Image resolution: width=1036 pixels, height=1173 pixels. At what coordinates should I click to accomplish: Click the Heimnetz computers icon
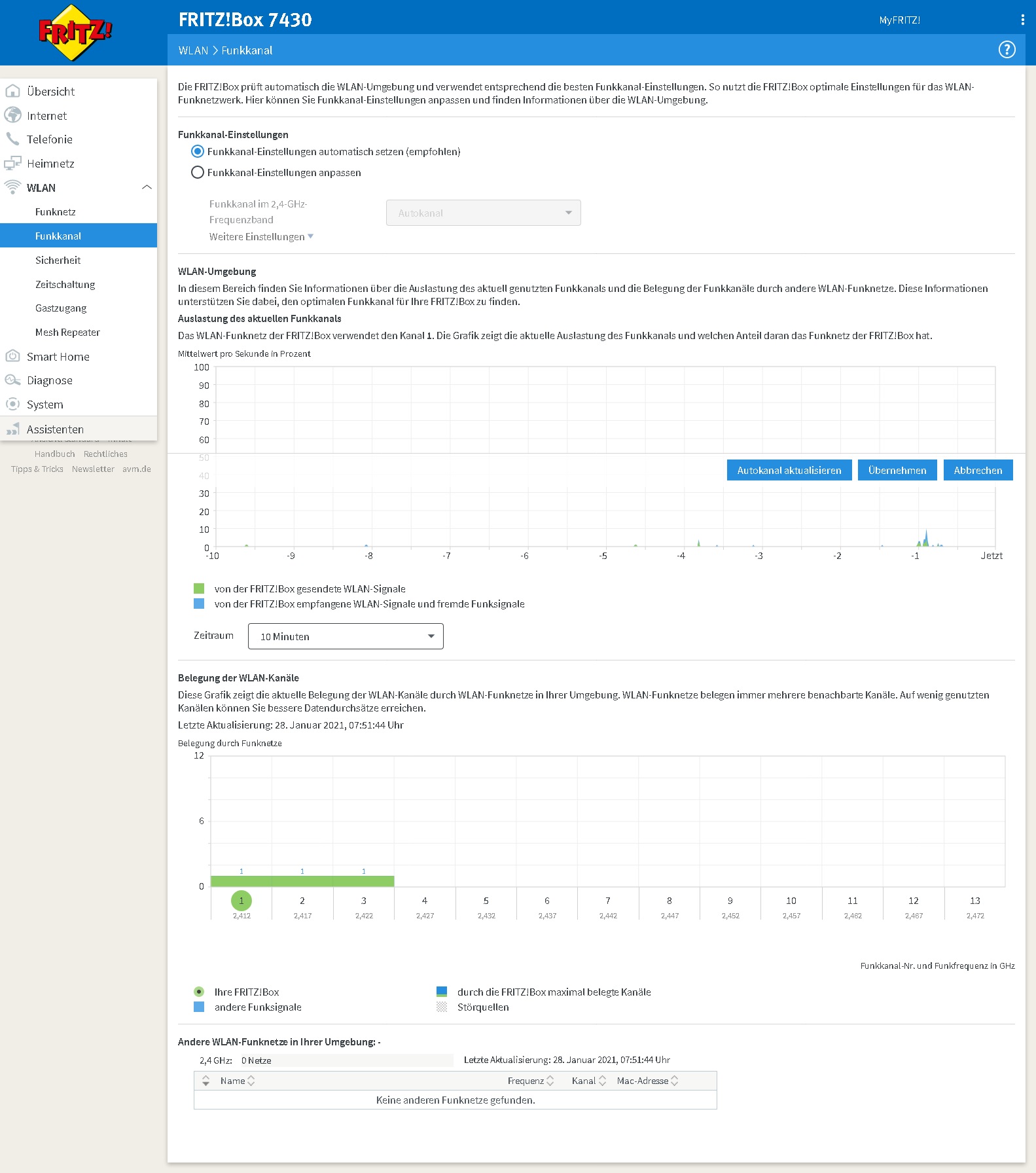tap(12, 163)
